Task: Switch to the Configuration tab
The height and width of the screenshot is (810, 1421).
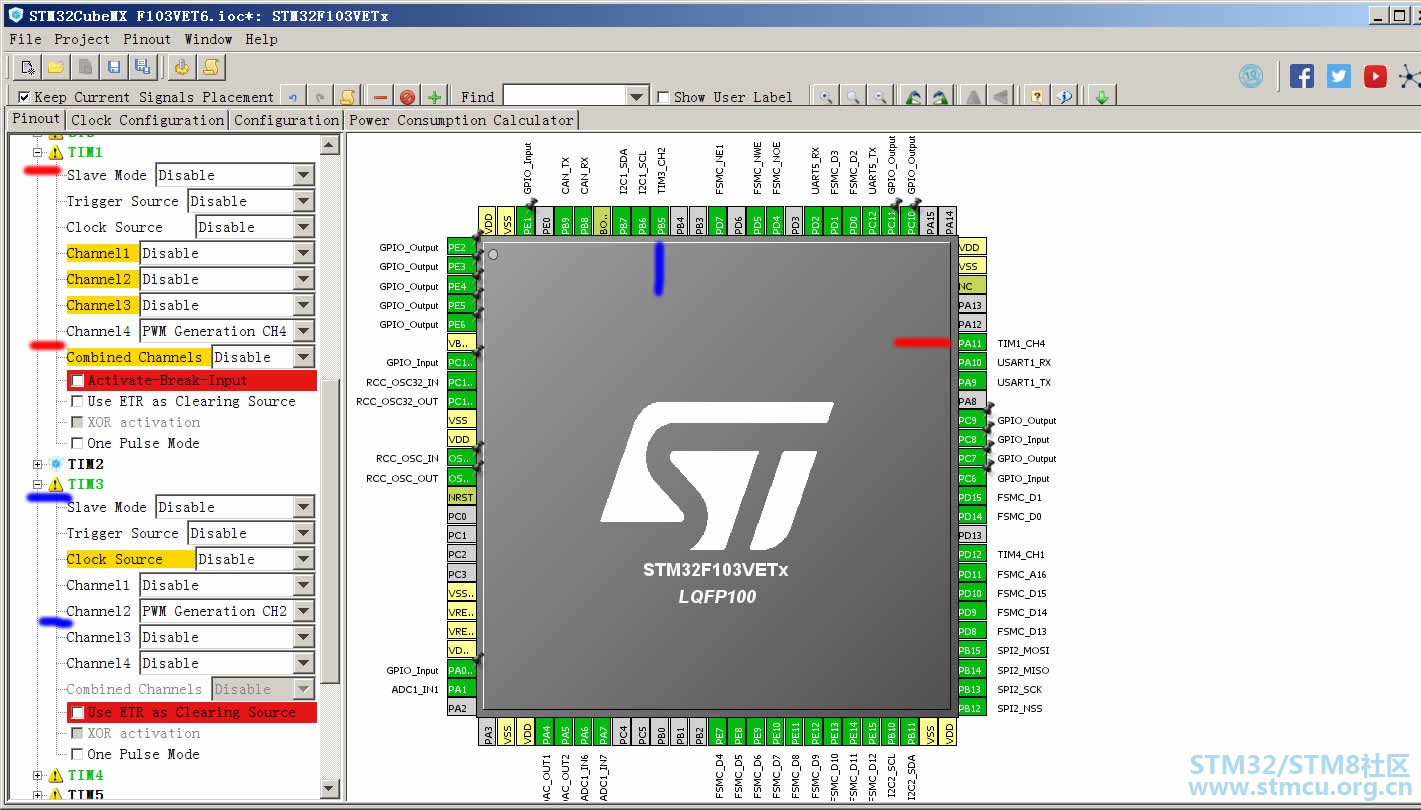Action: [x=287, y=120]
